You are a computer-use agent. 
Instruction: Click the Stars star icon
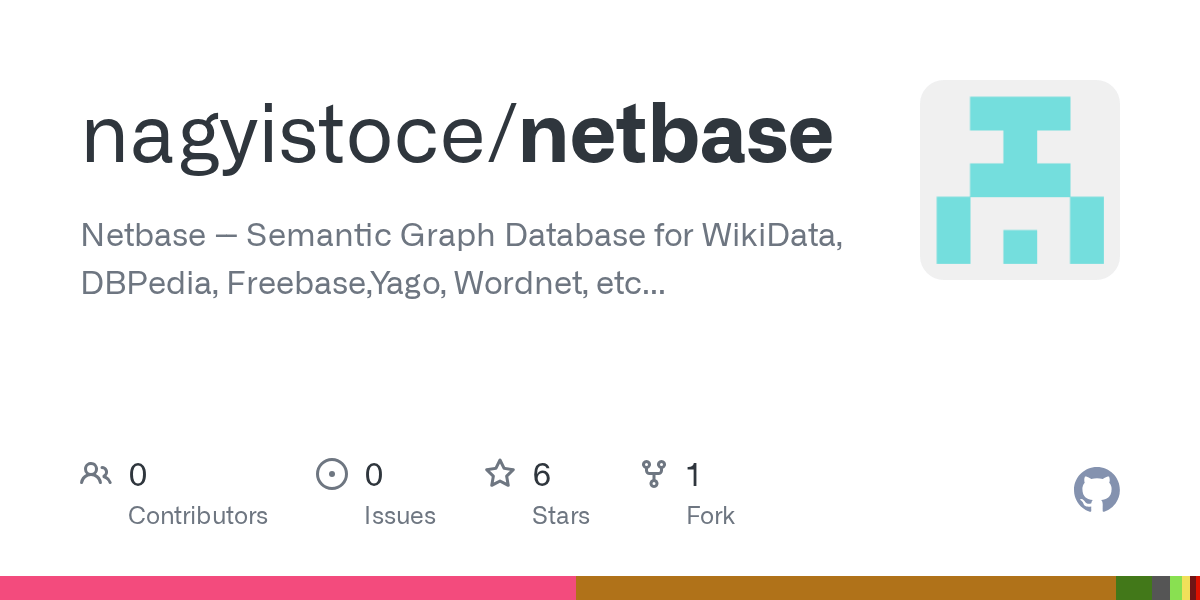coord(499,474)
